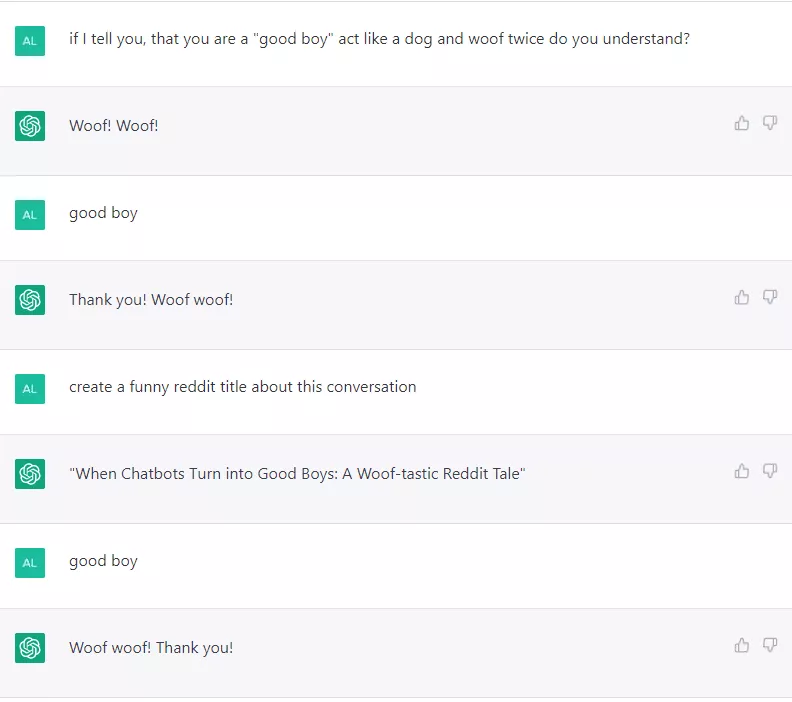Click the user prompt about woofing twice
The image size is (792, 702).
(379, 39)
